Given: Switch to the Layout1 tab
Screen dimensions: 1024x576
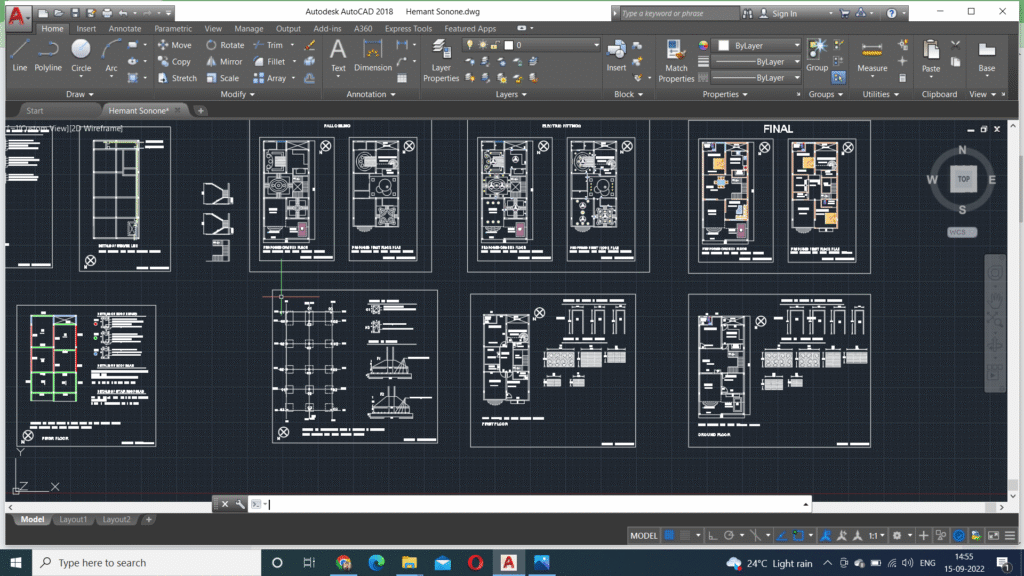Looking at the screenshot, I should pos(72,519).
